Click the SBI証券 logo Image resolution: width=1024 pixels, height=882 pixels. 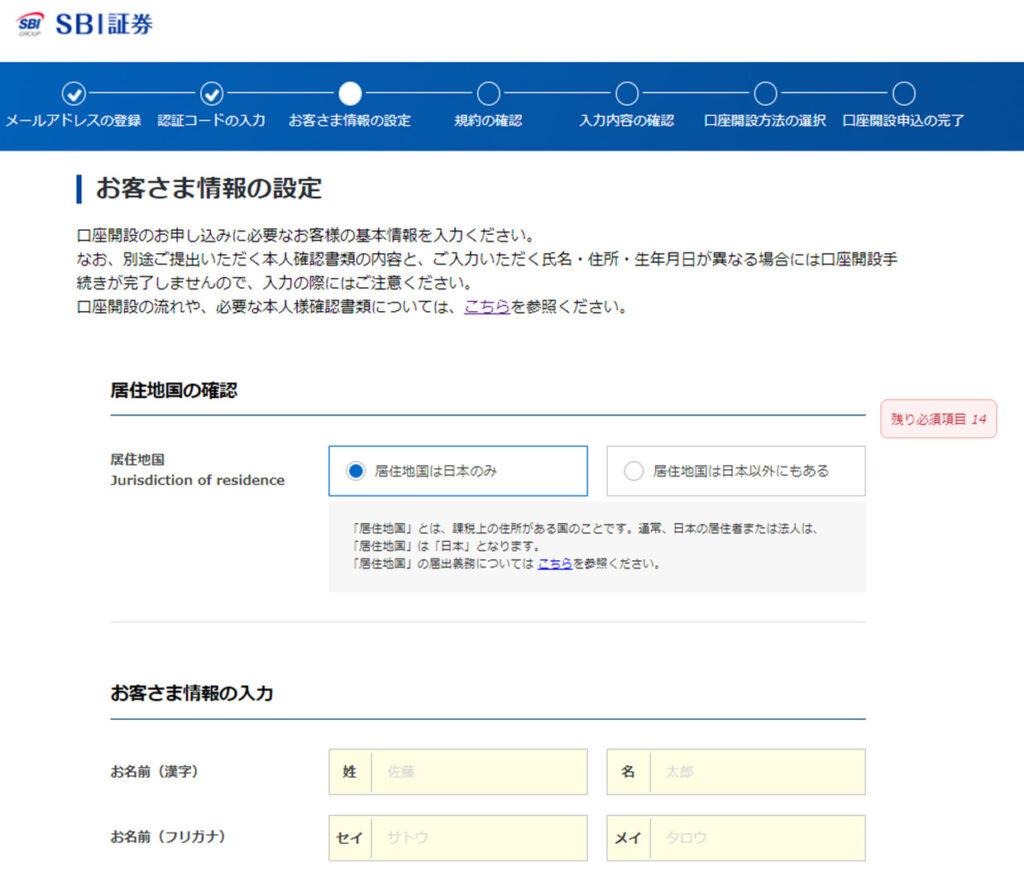tap(84, 24)
